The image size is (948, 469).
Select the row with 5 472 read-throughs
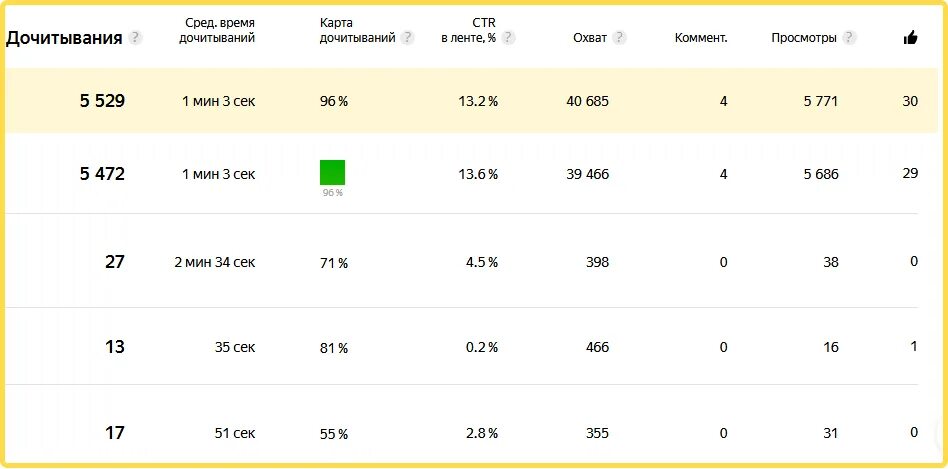pyautogui.click(x=461, y=173)
